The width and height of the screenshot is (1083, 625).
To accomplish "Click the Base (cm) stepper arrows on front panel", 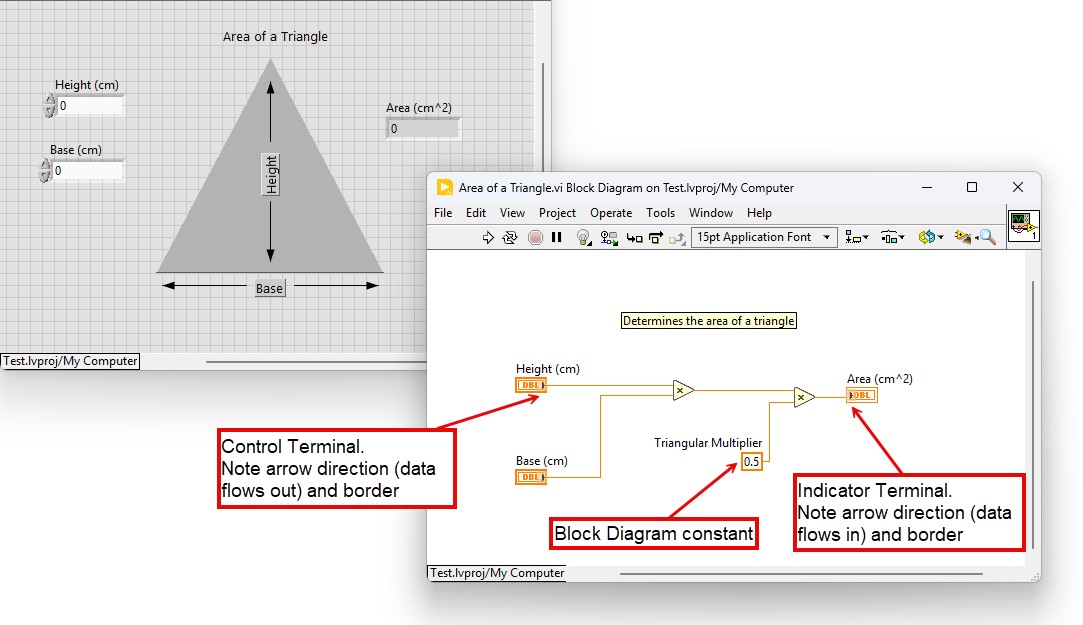I will [45, 171].
